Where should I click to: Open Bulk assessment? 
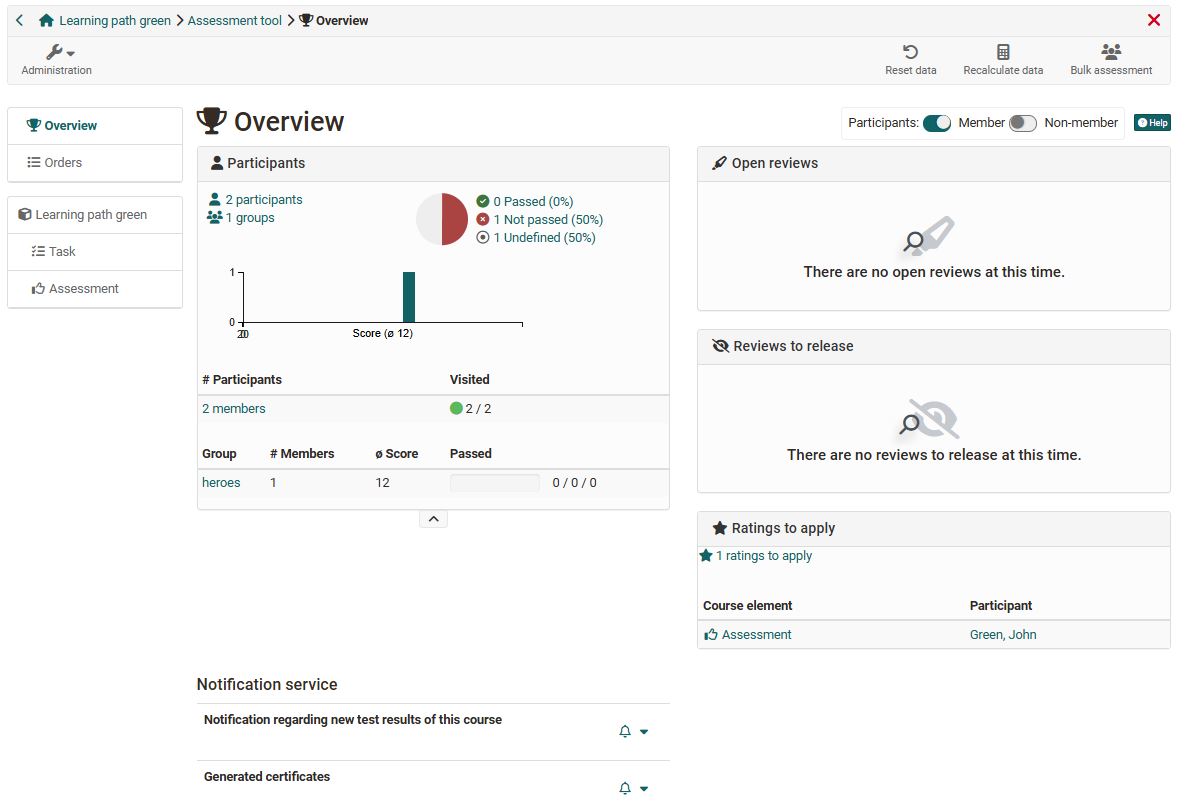(x=1110, y=58)
